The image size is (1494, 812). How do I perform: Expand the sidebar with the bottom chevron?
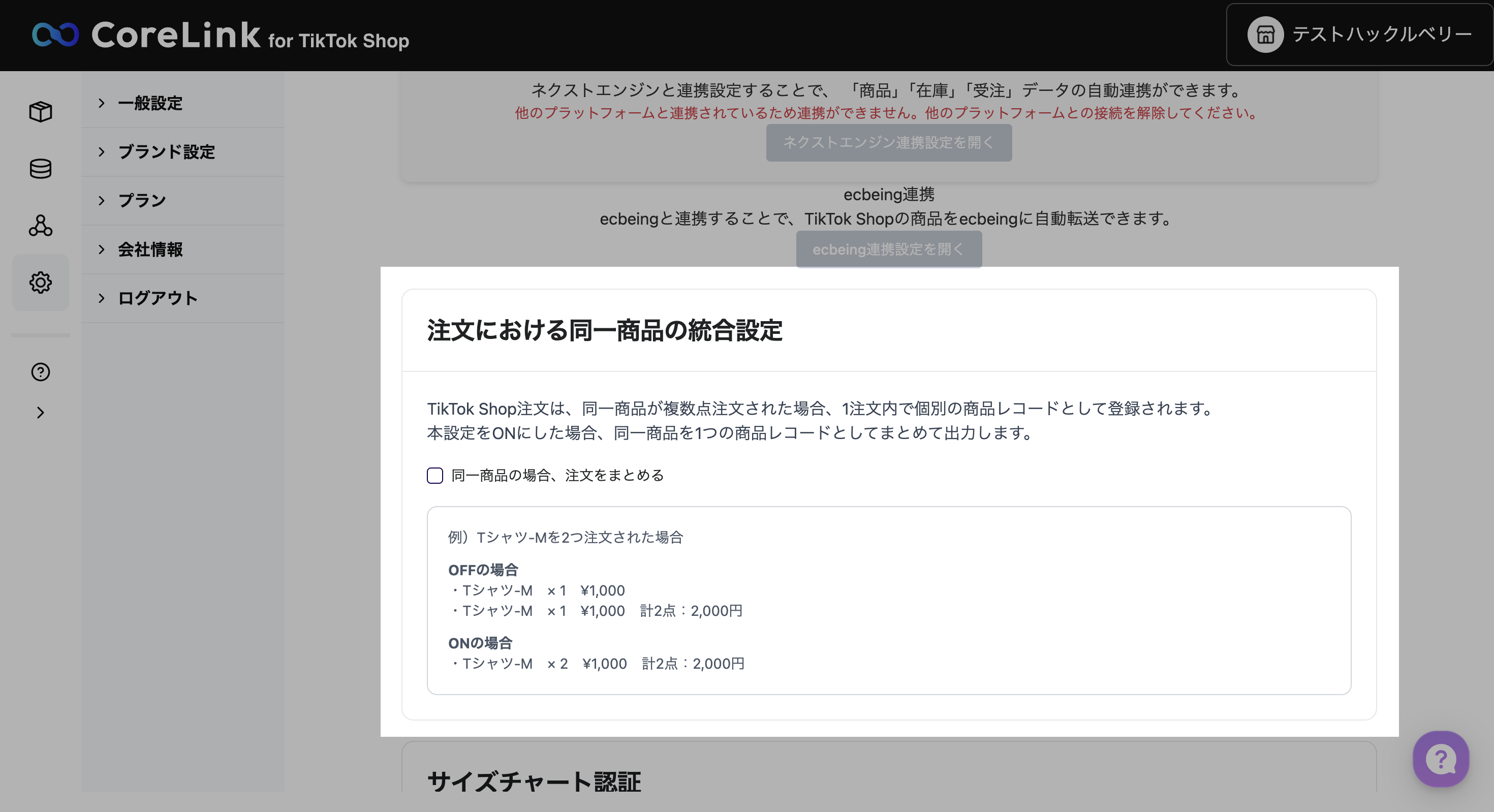point(41,413)
